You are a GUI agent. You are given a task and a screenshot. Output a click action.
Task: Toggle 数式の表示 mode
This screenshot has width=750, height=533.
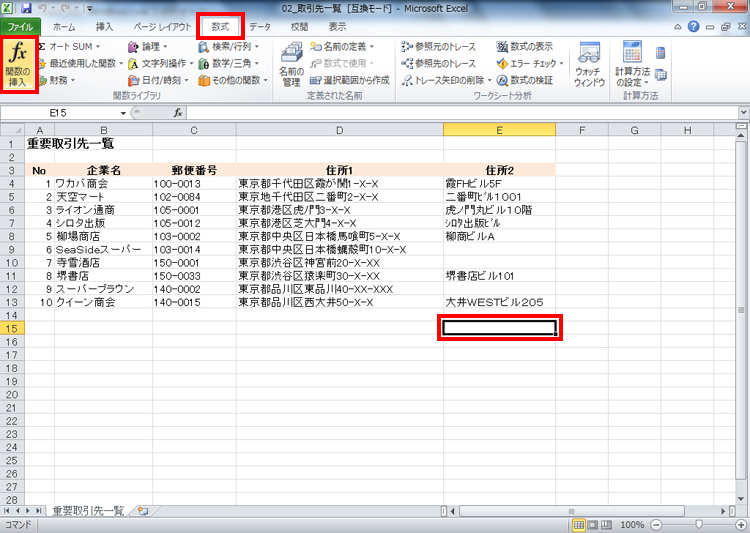point(525,46)
